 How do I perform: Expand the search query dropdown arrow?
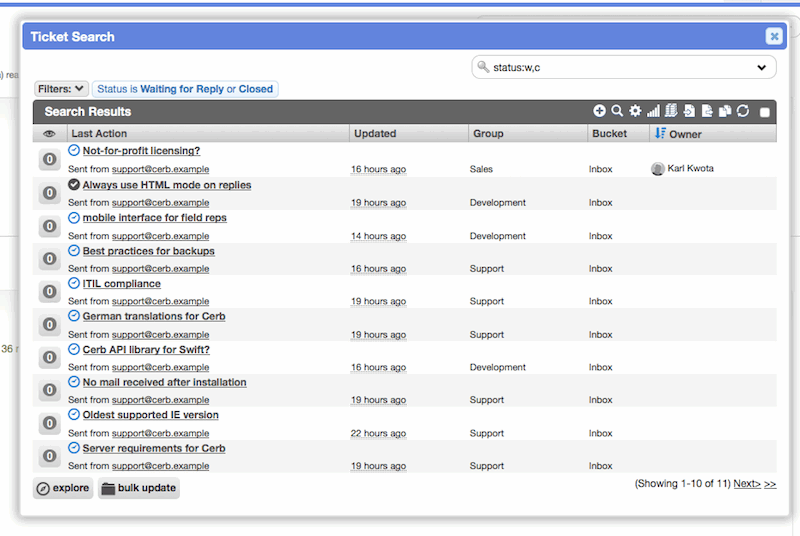762,67
